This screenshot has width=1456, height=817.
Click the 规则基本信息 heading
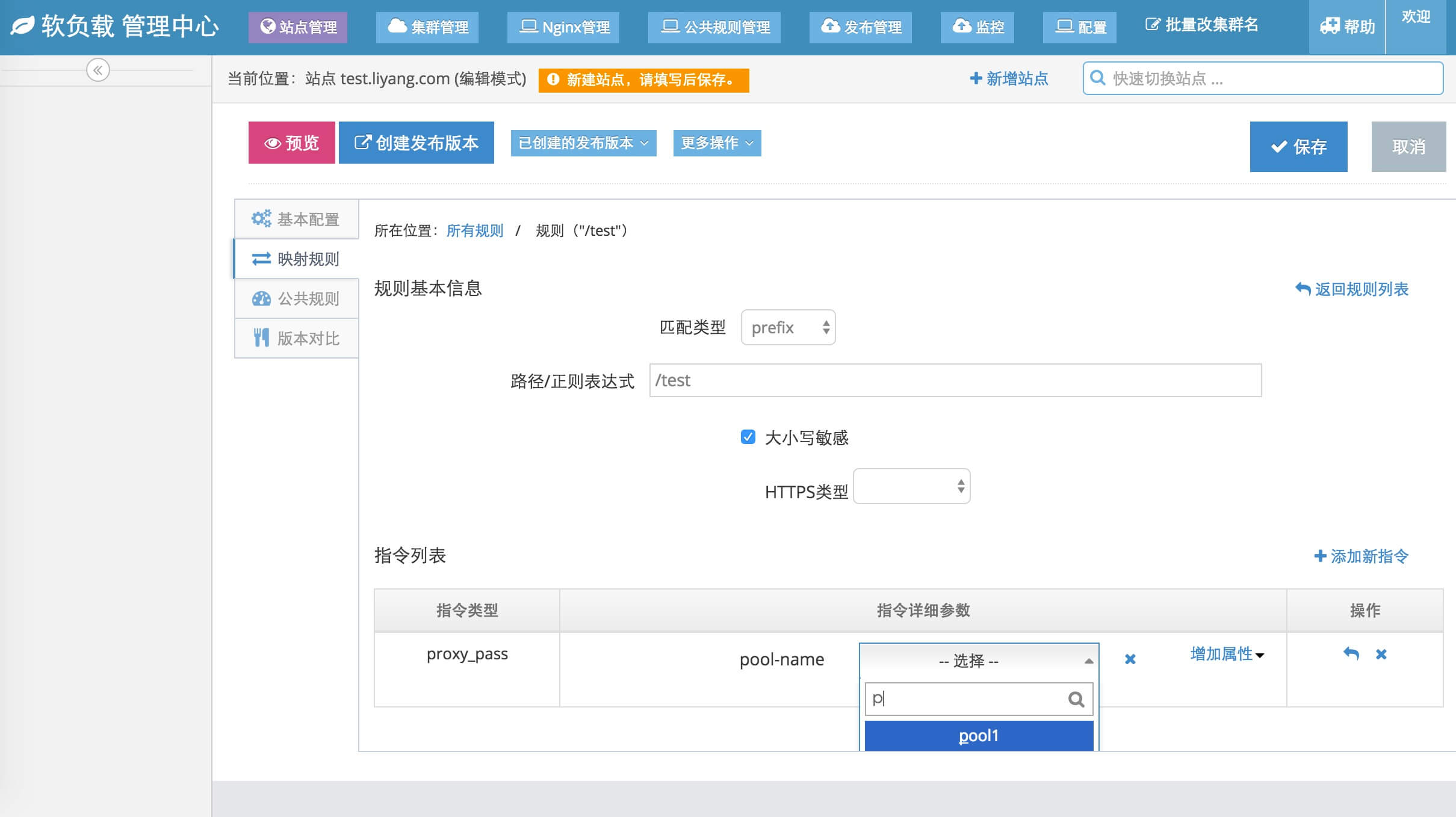428,288
